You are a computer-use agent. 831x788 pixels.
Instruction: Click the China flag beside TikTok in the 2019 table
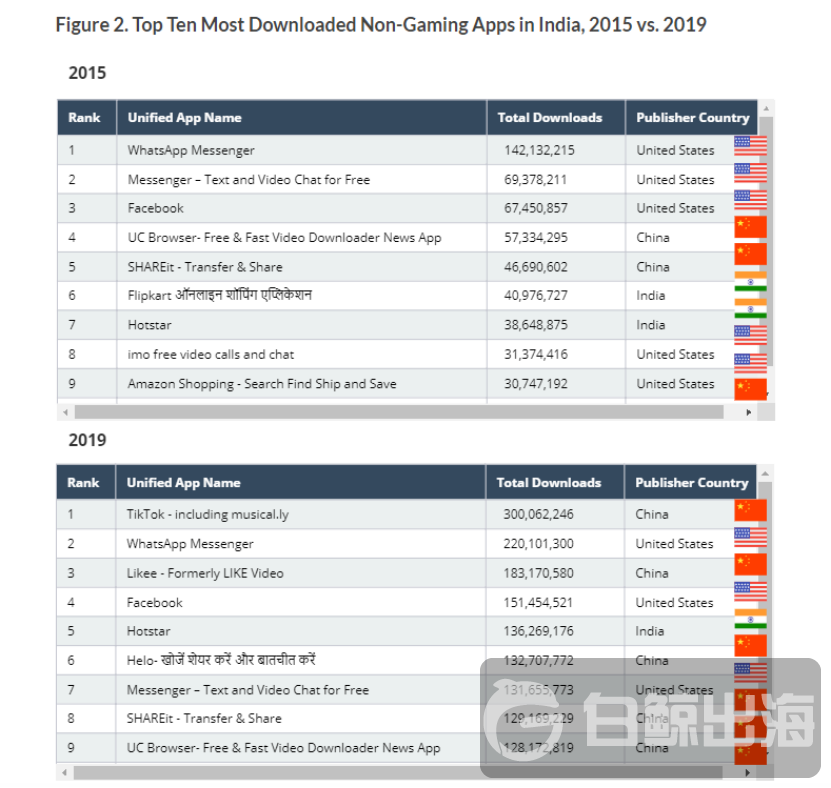(750, 510)
